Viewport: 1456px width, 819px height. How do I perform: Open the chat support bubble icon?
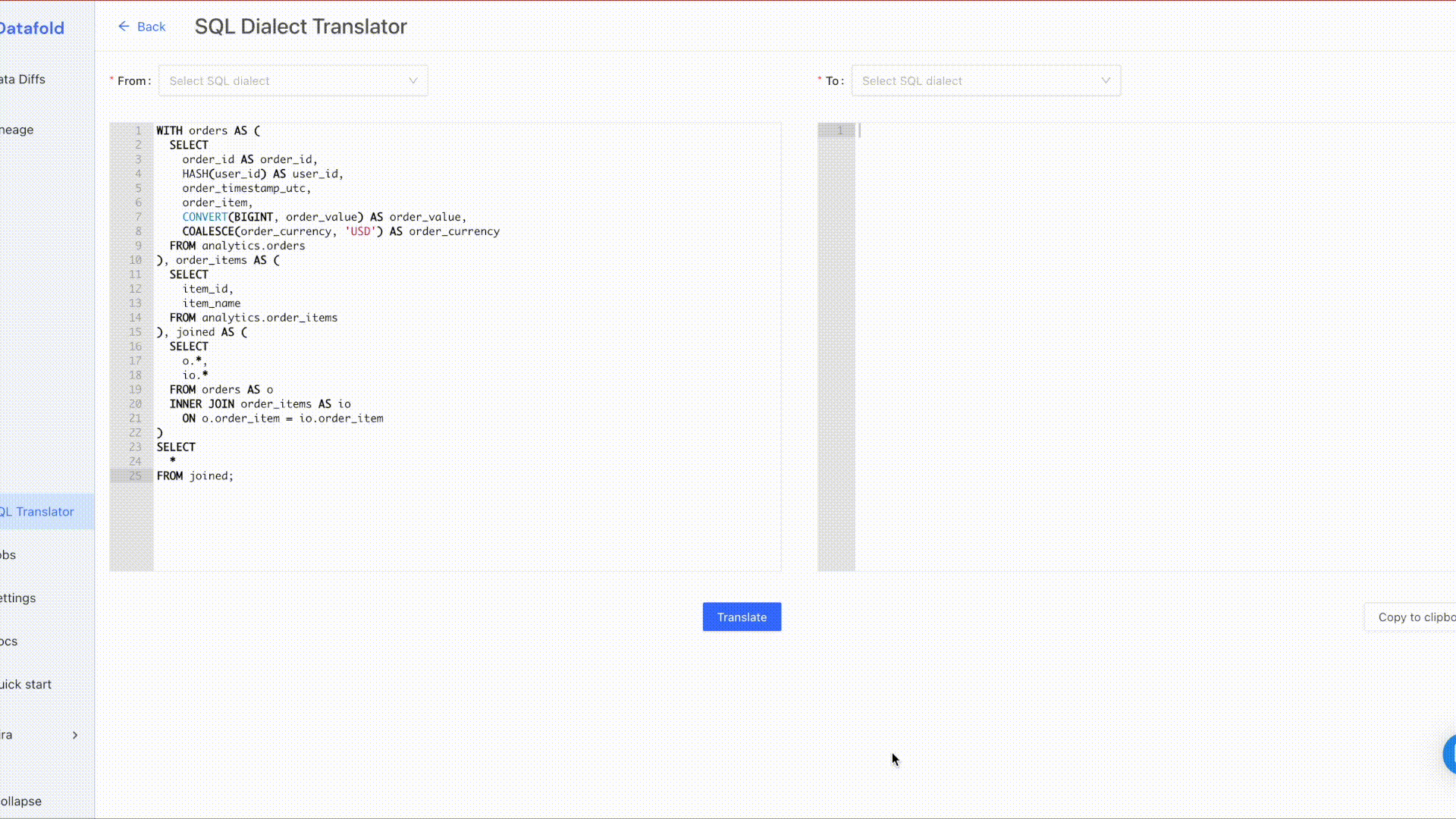tap(1449, 754)
